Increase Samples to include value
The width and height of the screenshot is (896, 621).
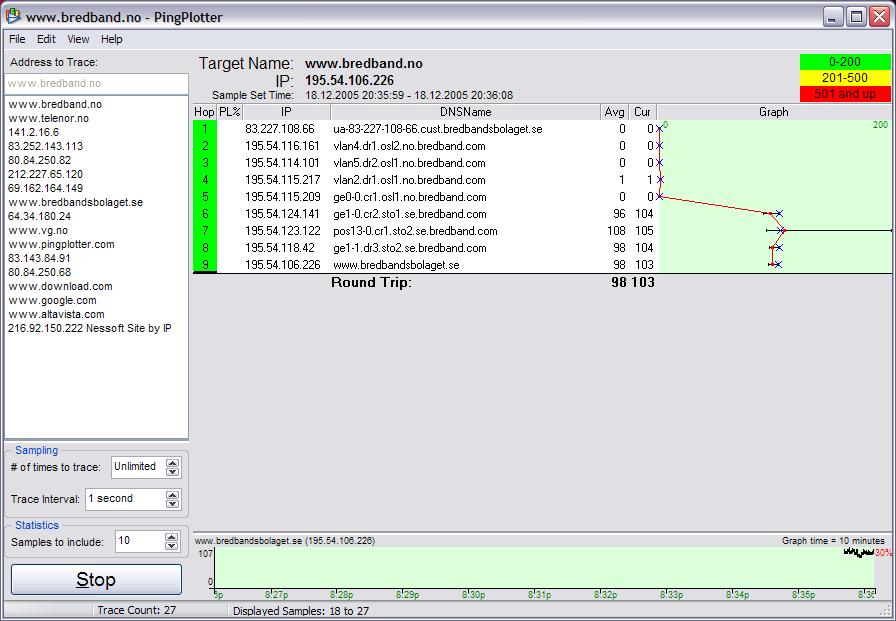click(171, 536)
